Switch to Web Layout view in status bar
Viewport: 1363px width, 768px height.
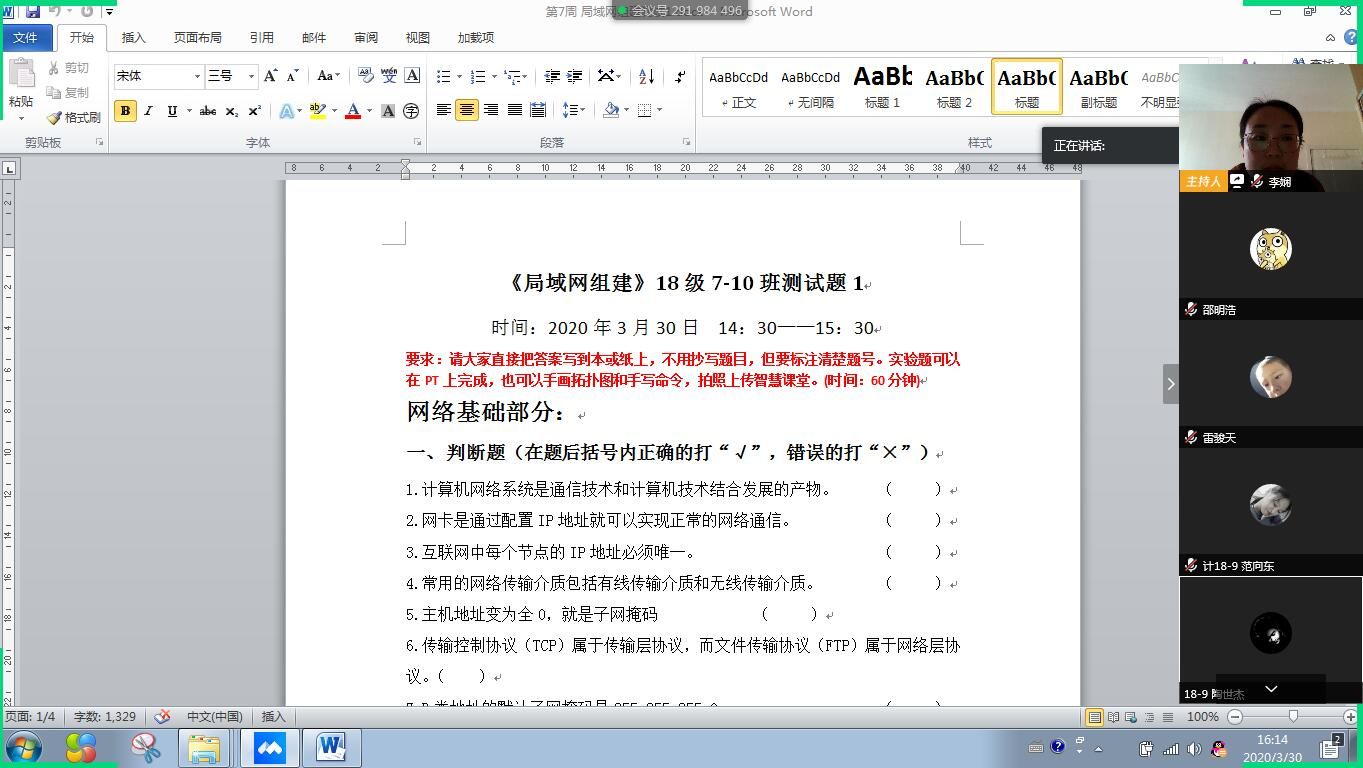tap(1131, 717)
